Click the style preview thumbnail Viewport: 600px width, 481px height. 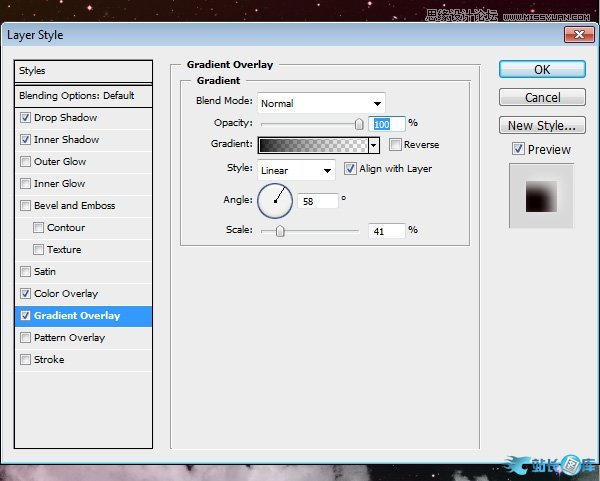click(x=541, y=193)
